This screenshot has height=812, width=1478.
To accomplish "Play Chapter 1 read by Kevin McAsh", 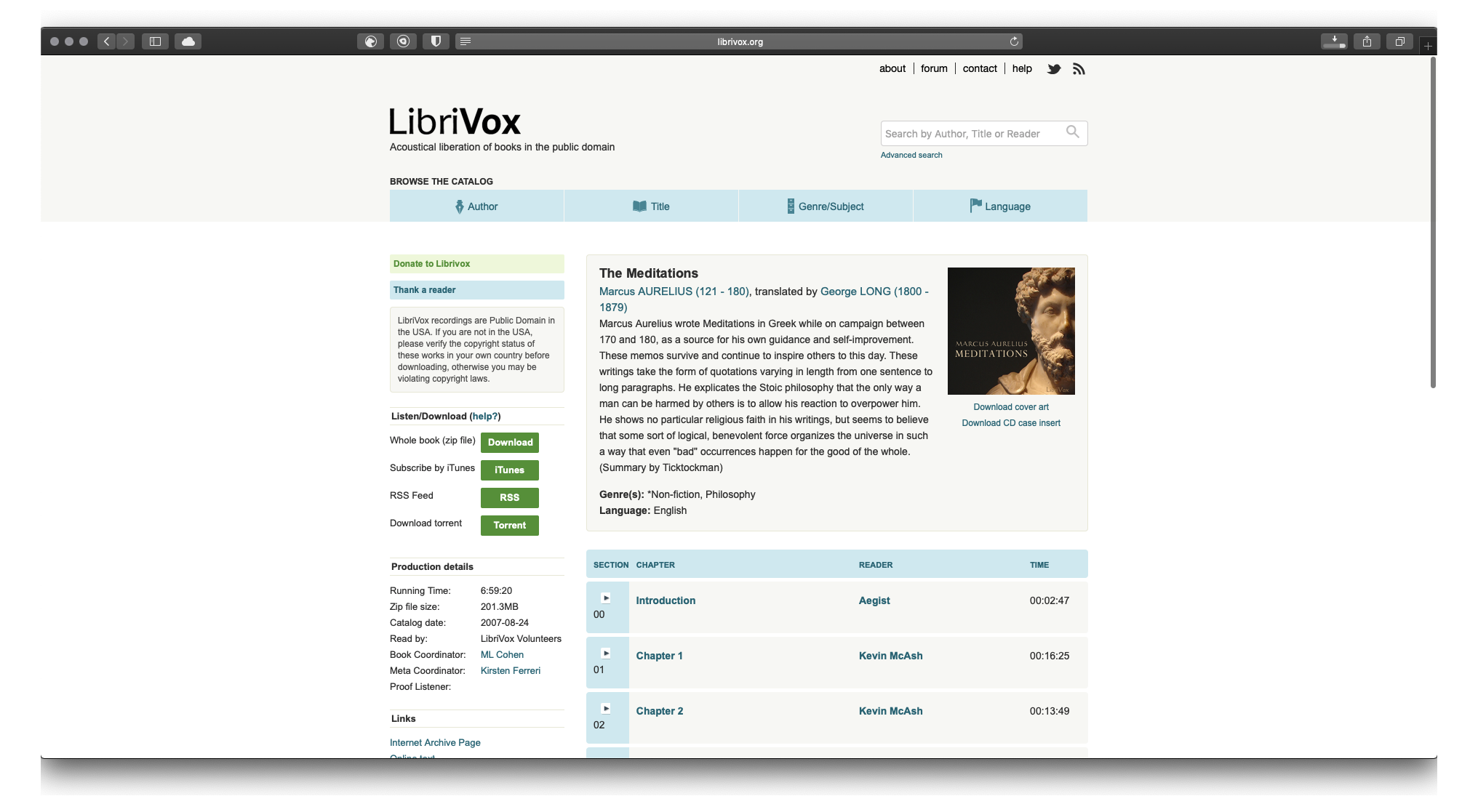I will click(x=607, y=653).
